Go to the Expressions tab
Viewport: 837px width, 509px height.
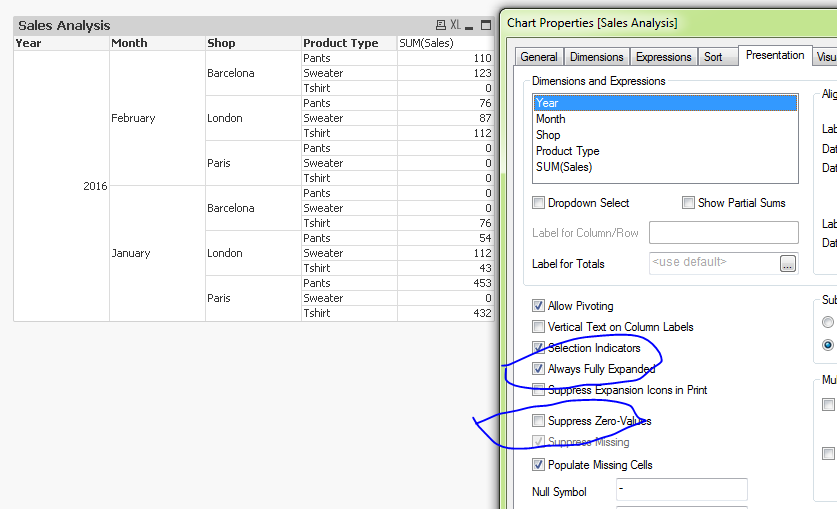coord(664,57)
